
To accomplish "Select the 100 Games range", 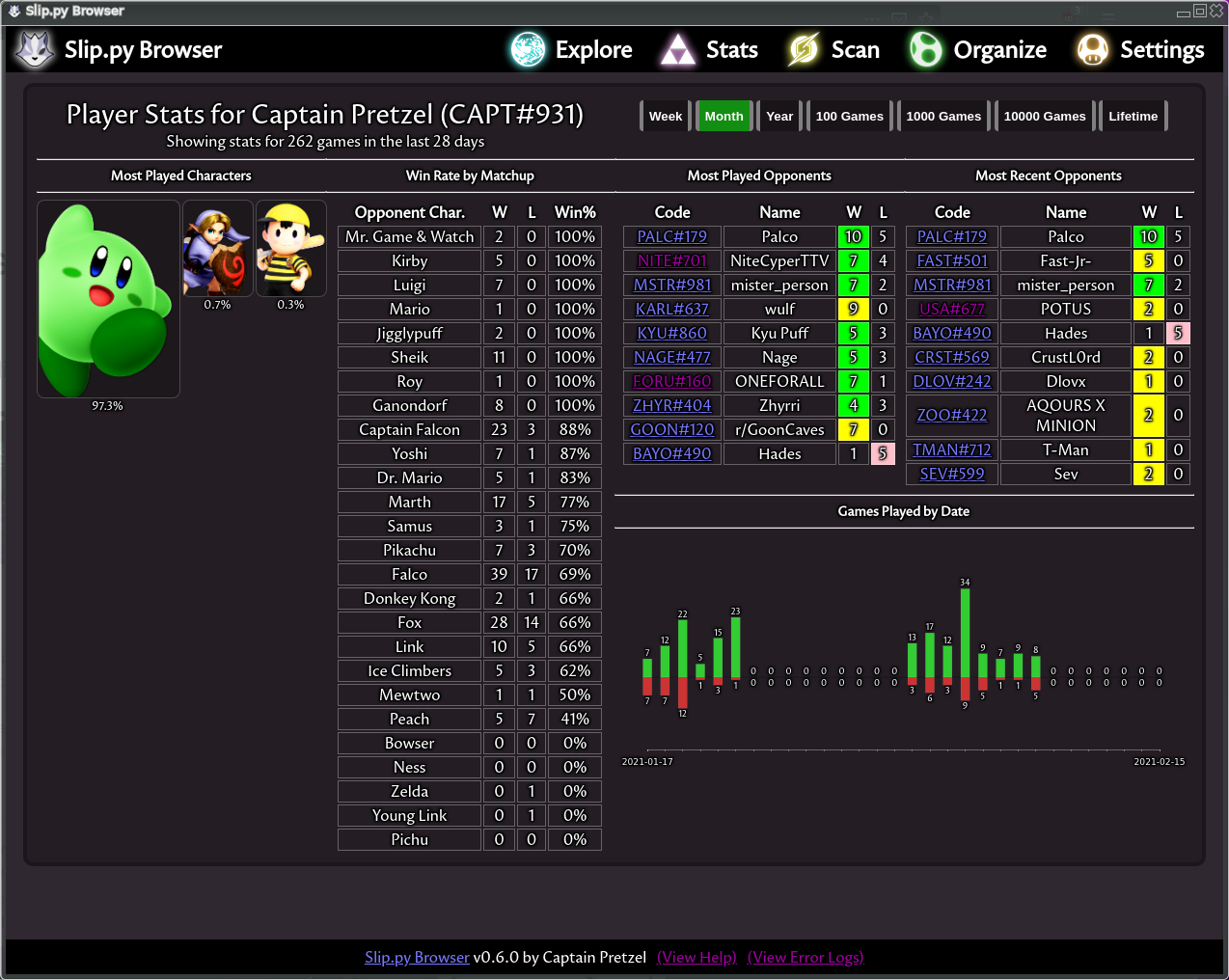I will tap(849, 116).
